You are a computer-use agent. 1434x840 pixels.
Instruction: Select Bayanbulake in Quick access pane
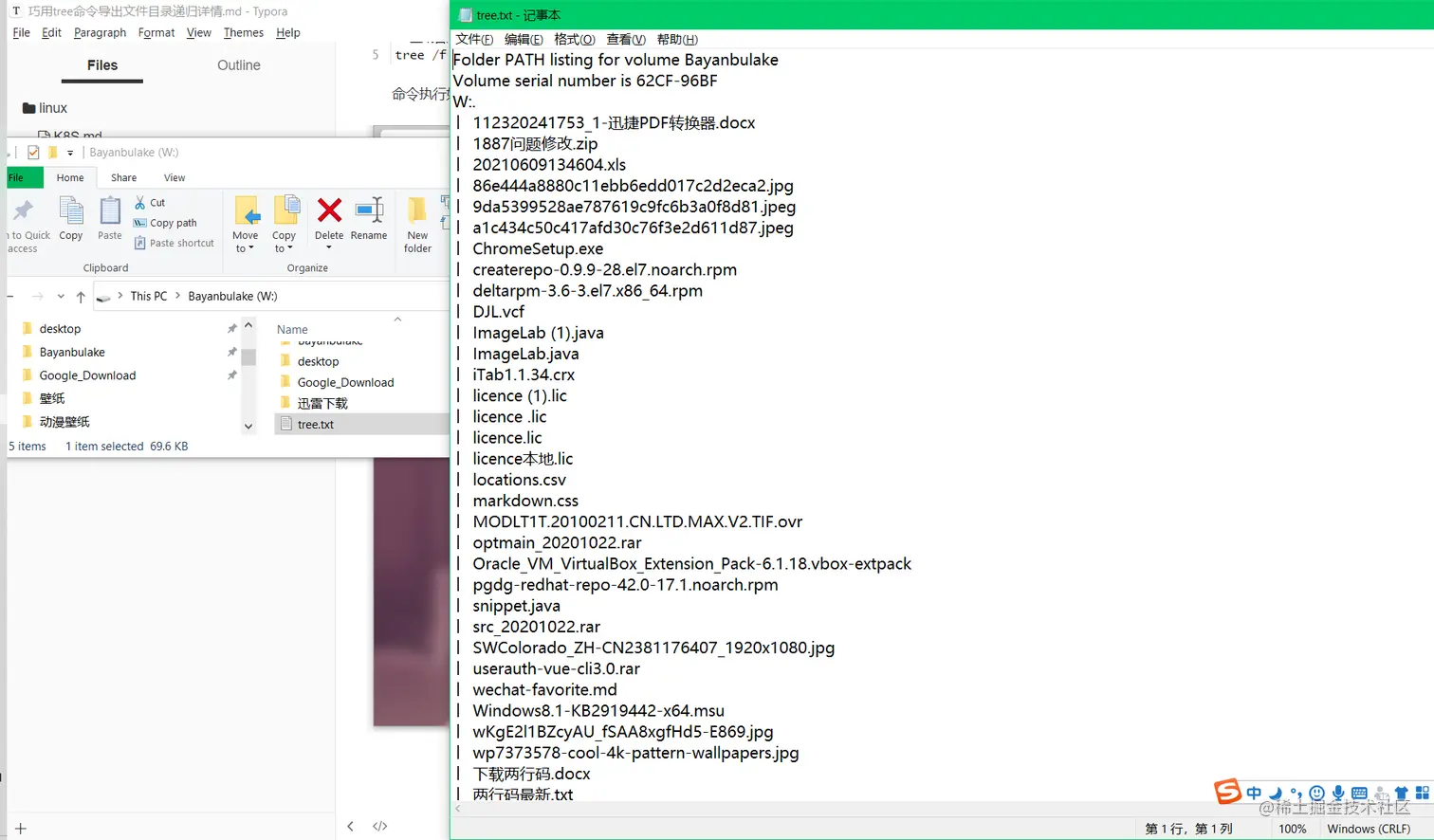point(72,352)
